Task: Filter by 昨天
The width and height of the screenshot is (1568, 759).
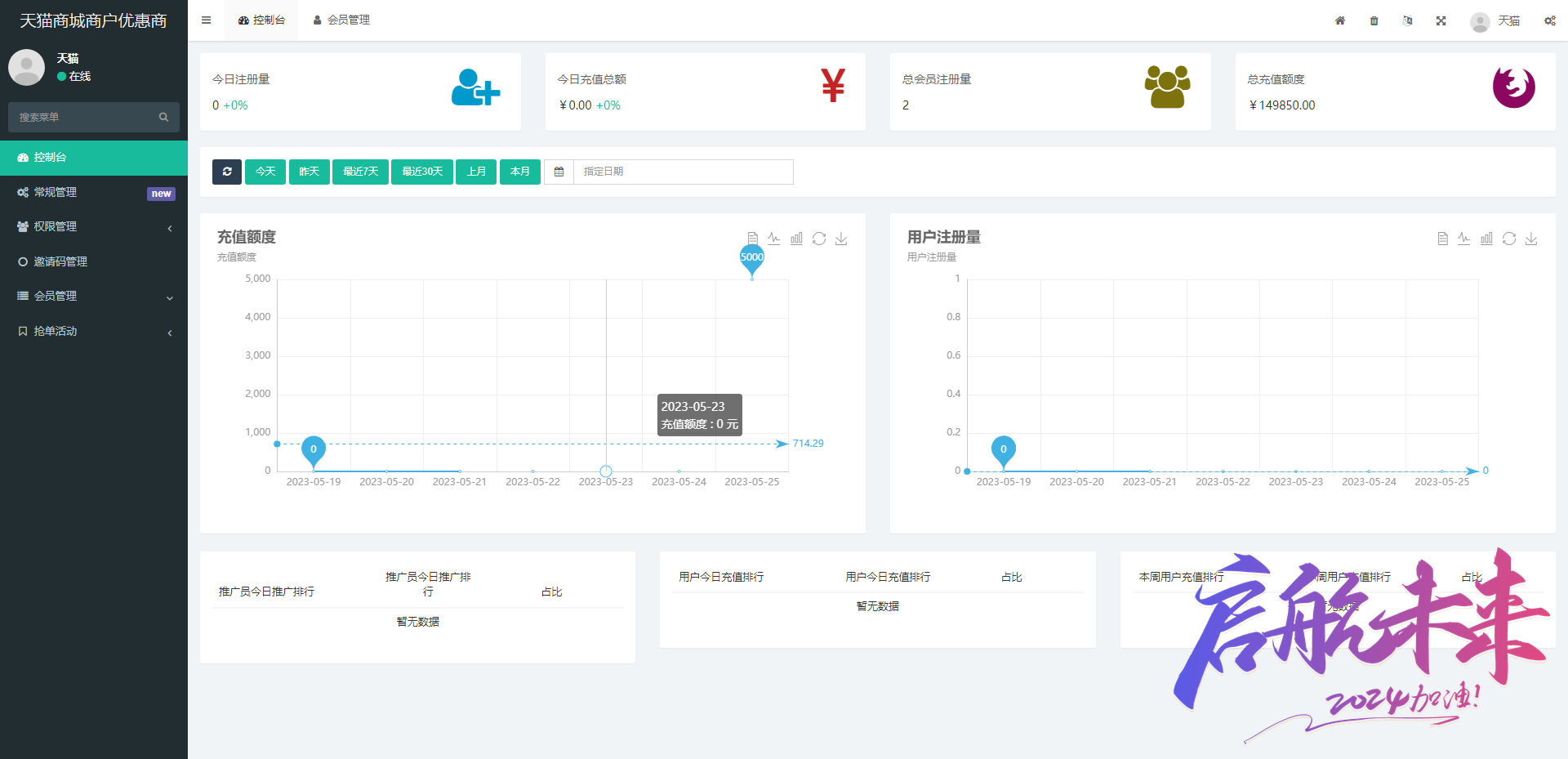Action: point(309,172)
